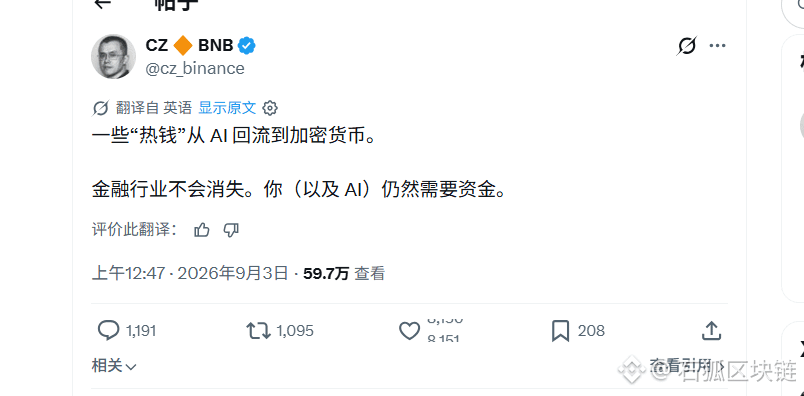804x396 pixels.
Task: Click the Grok icon beside the more menu
Action: tap(686, 46)
